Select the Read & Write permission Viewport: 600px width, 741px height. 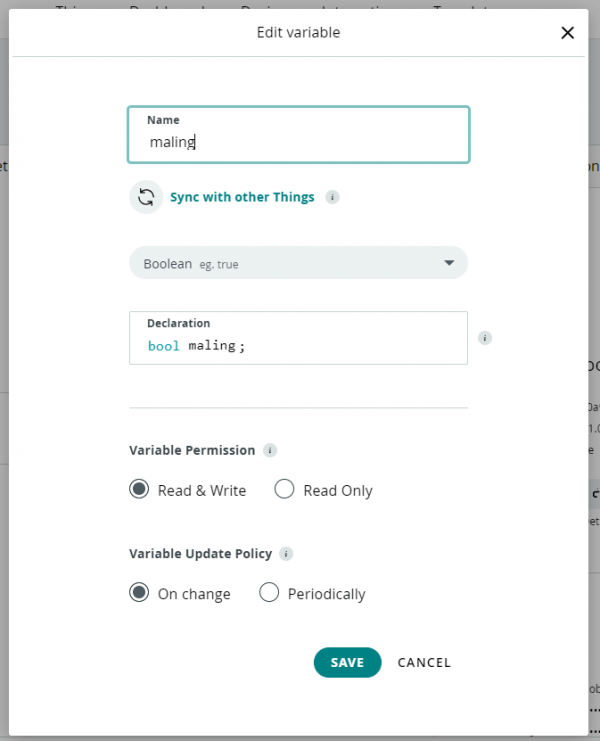pyautogui.click(x=139, y=489)
